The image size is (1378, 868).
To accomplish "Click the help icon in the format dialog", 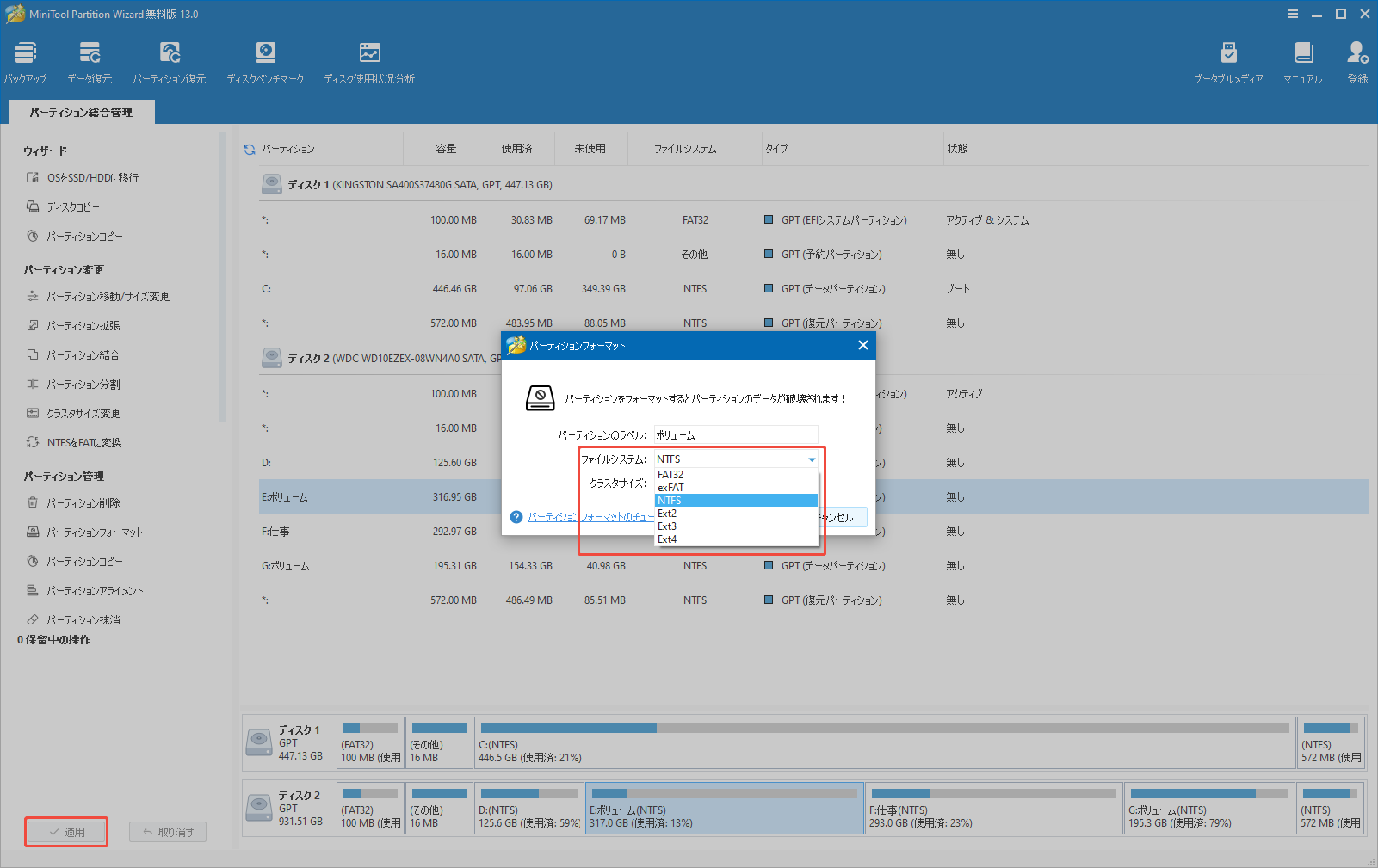I will point(516,517).
